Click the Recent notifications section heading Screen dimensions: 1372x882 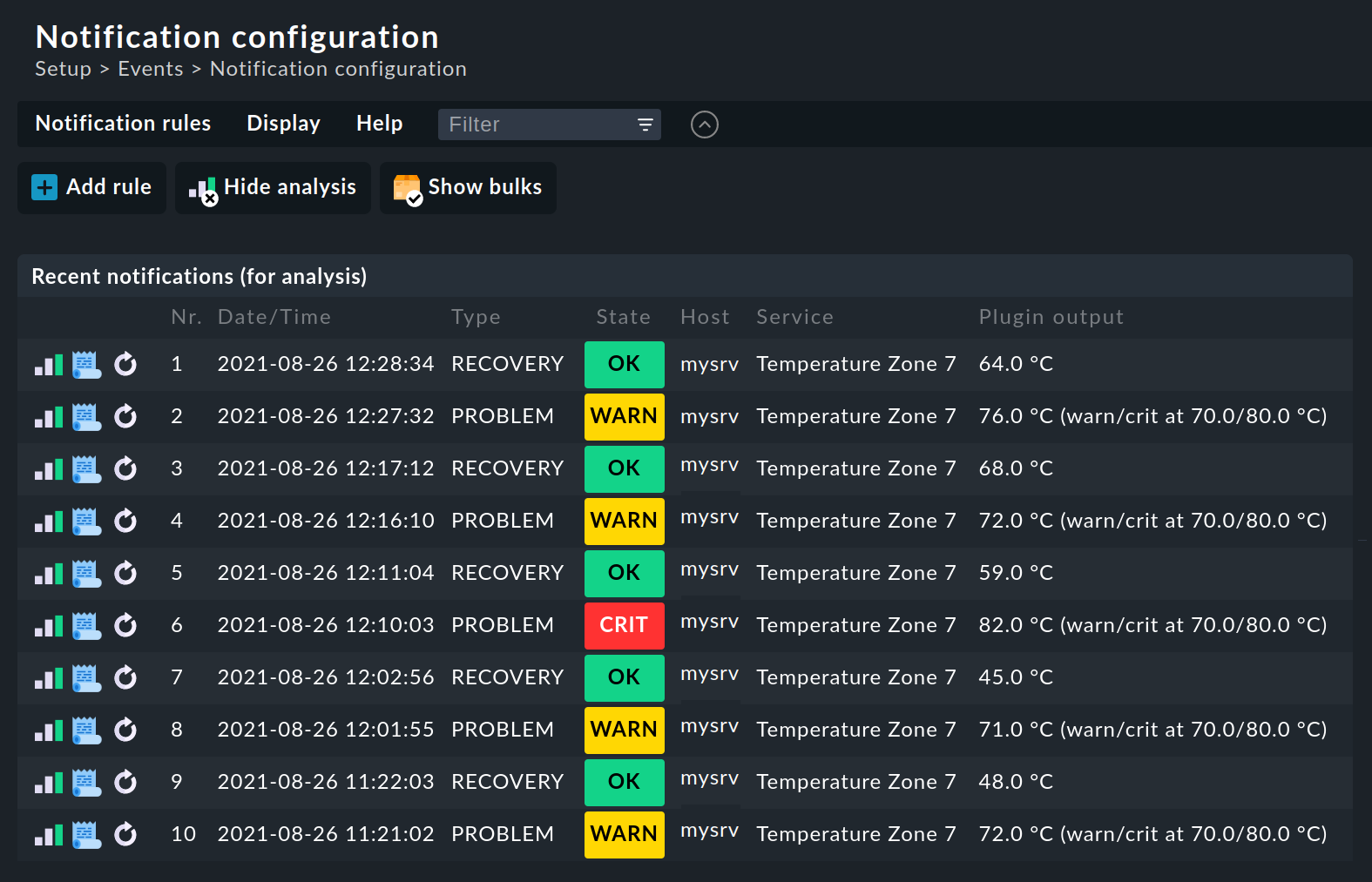pos(199,276)
